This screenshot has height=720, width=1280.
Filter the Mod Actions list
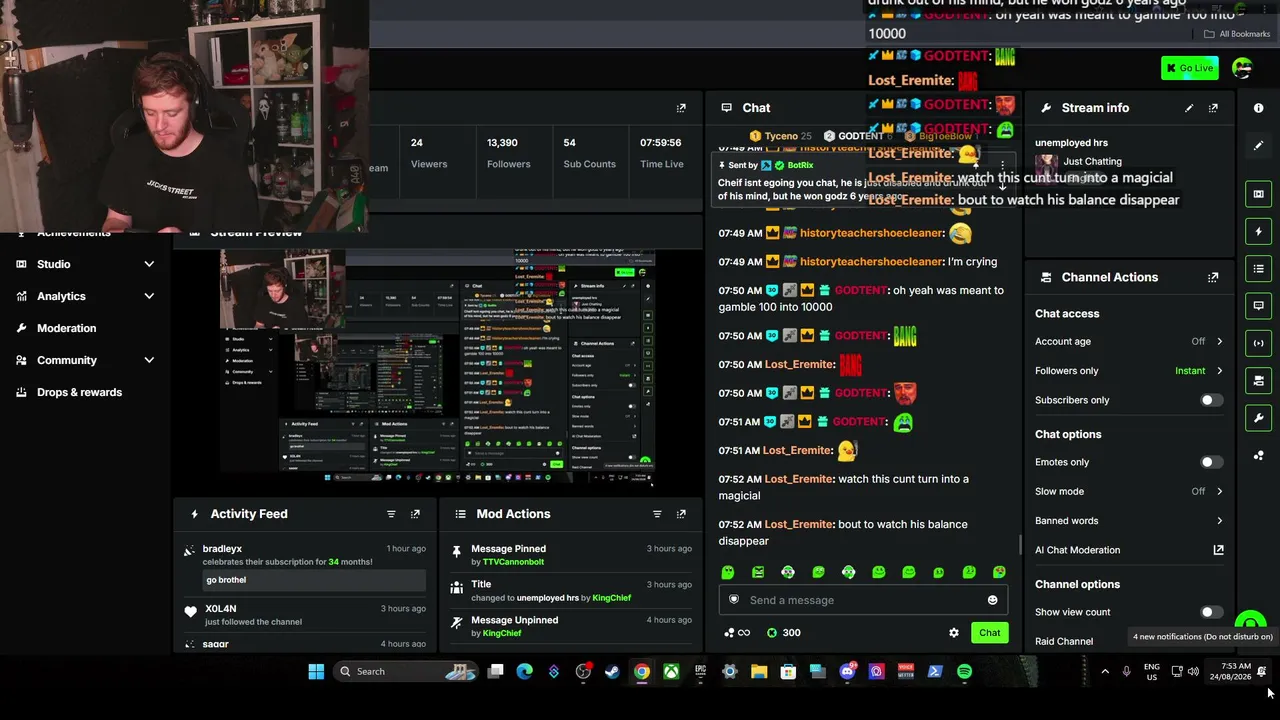pos(657,514)
